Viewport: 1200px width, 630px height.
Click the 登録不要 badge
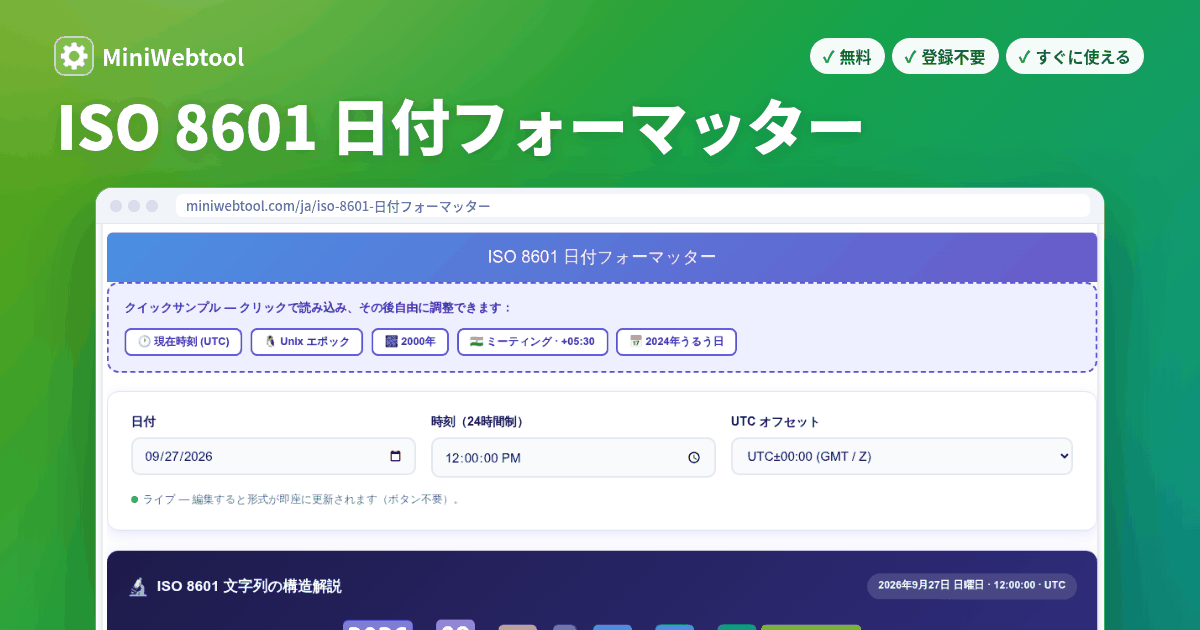click(x=945, y=57)
